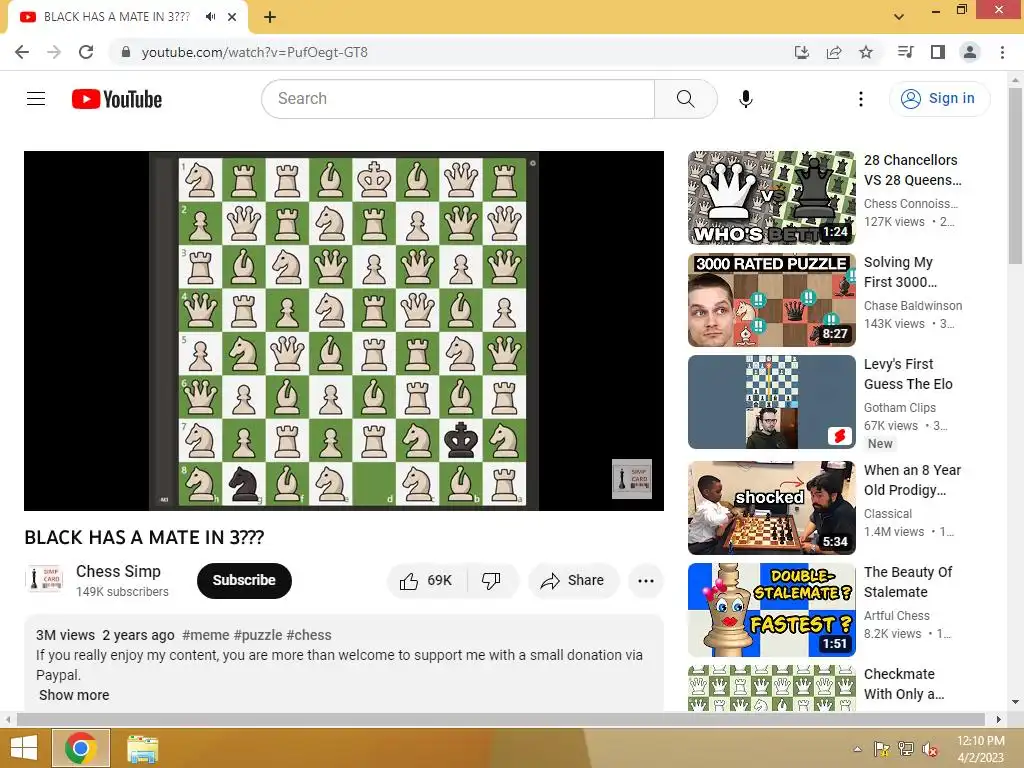Open the 28 Chancellors VS 28 Queens thumbnail
Image resolution: width=1024 pixels, height=768 pixels.
coord(771,198)
